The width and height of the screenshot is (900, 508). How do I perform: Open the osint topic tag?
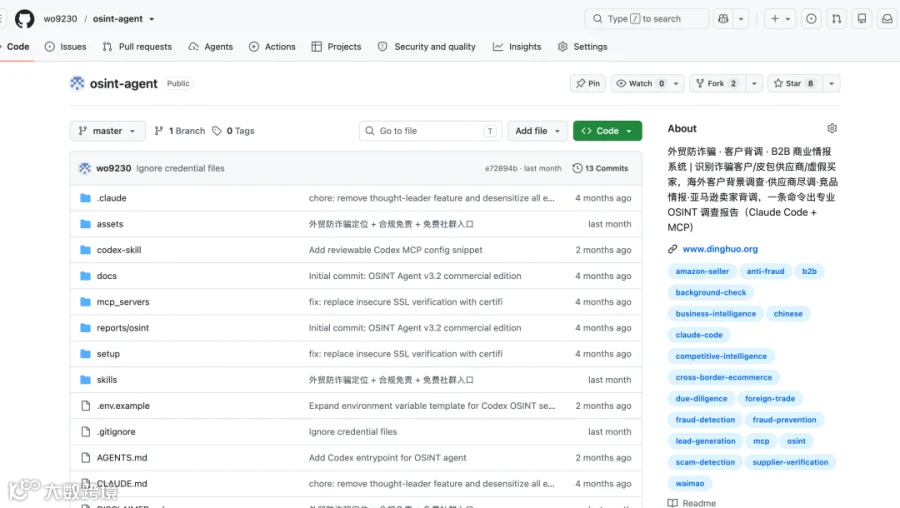tap(796, 441)
